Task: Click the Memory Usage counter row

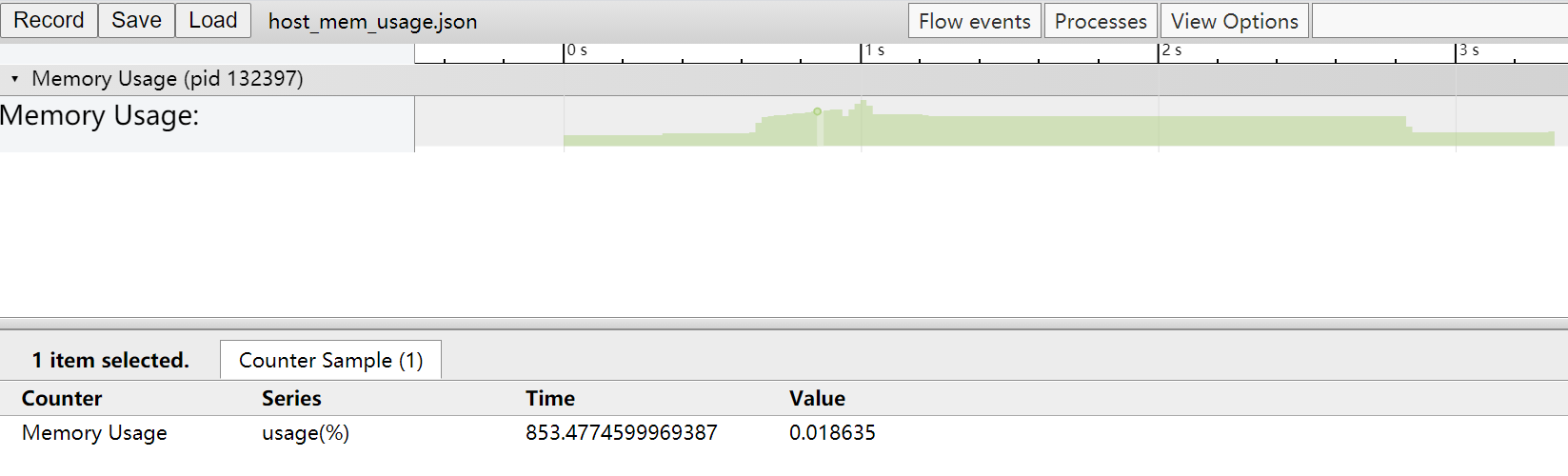Action: click(784, 433)
